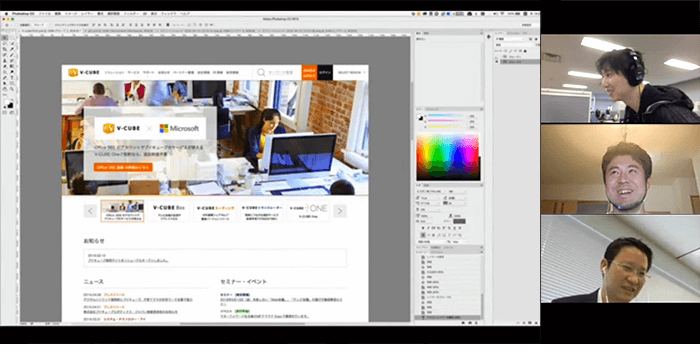Viewport: 700px width, 363px height.
Task: Select the Dodge tool
Action: [x=12, y=71]
